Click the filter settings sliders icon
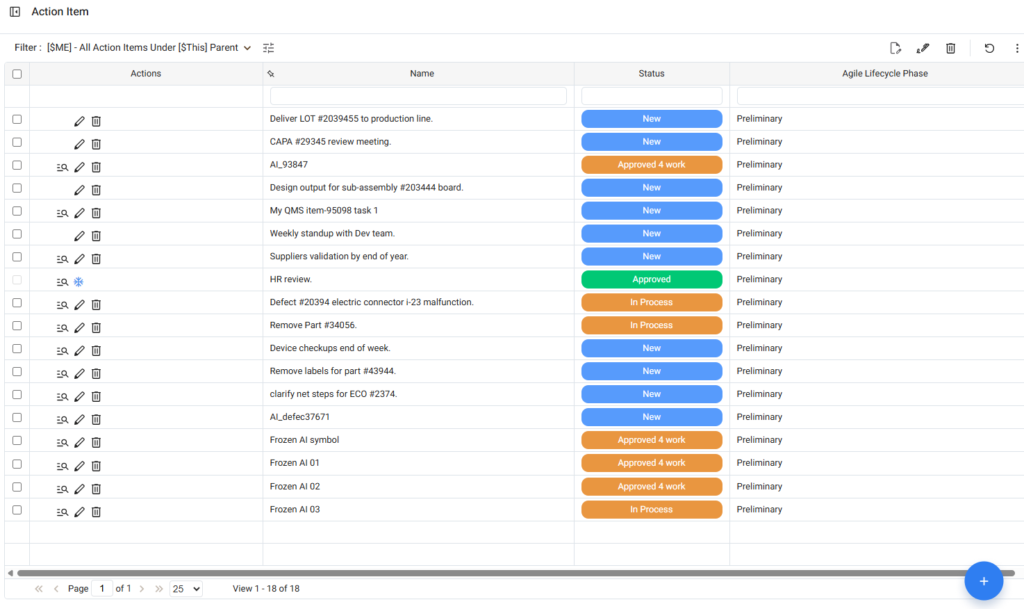This screenshot has width=1024, height=609. [268, 48]
